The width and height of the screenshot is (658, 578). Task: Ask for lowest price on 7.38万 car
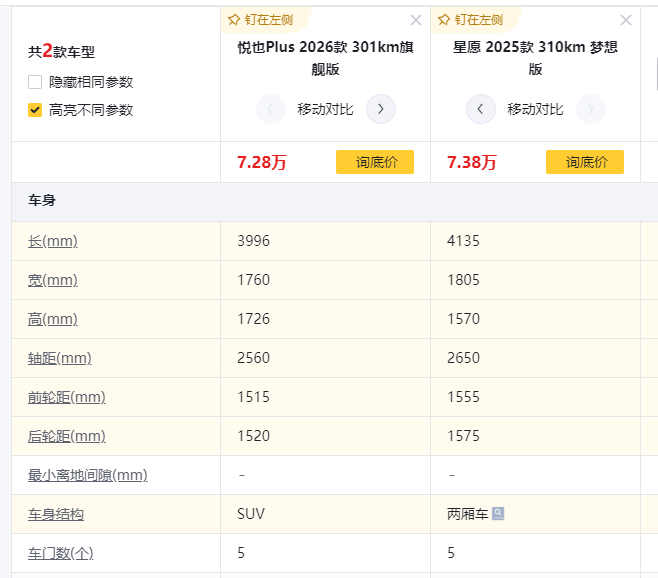pos(585,162)
